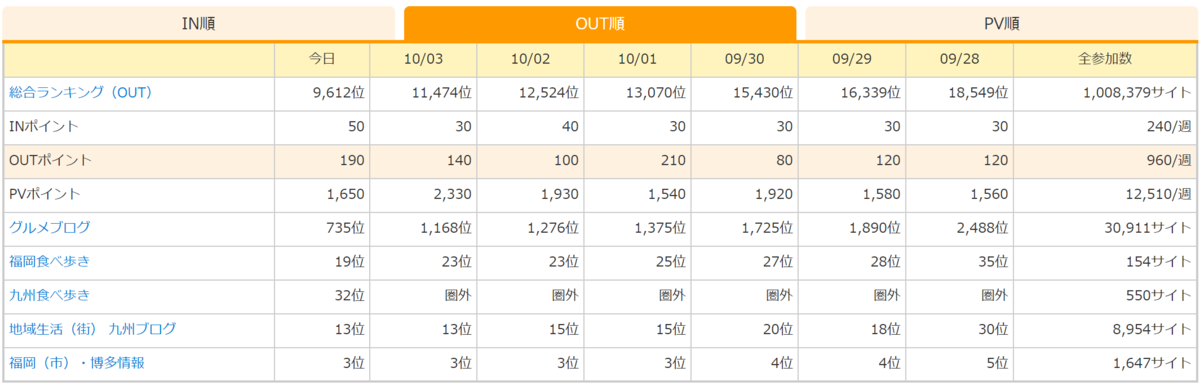Viewport: 1200px width, 386px height.
Task: Click the INポイント row label
Action: coord(44,127)
